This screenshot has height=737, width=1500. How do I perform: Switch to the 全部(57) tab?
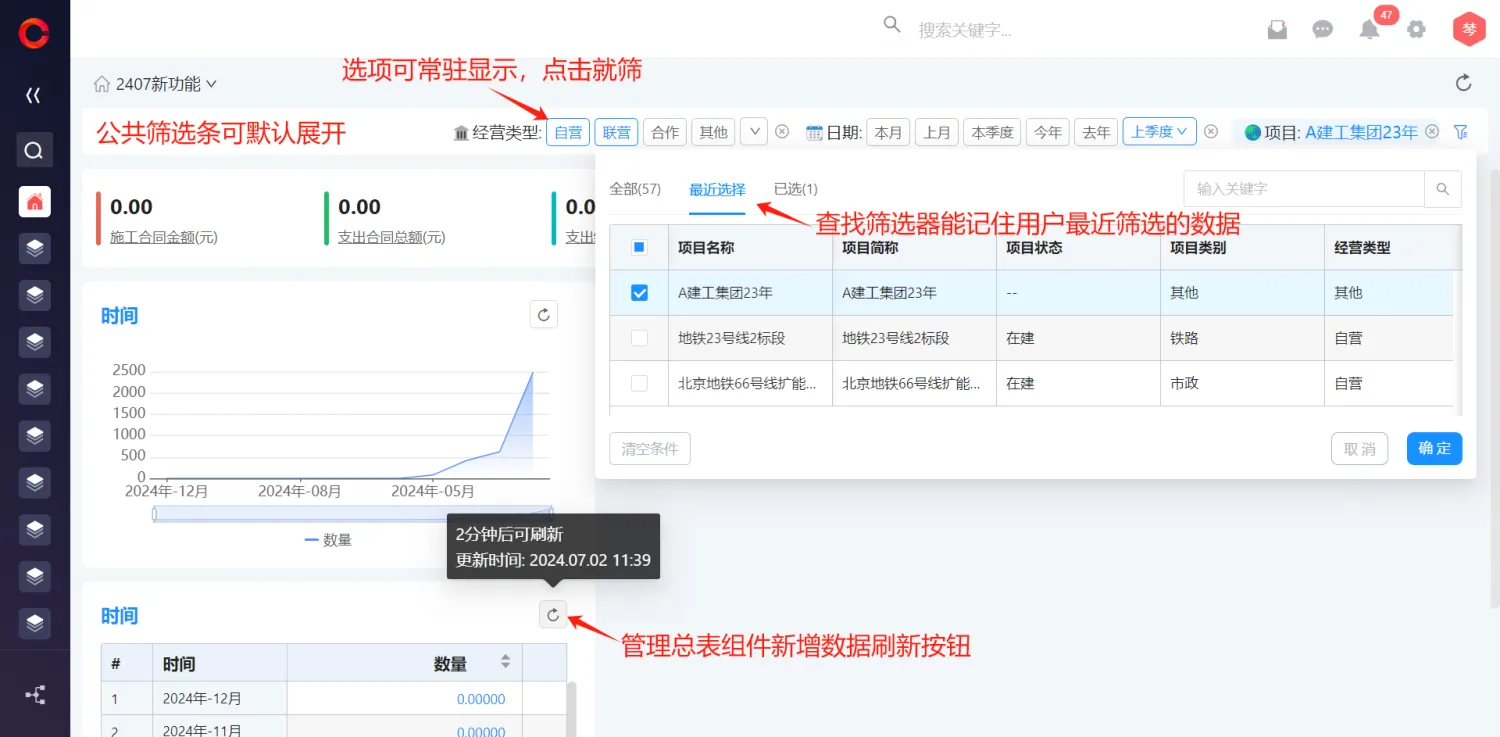point(635,189)
